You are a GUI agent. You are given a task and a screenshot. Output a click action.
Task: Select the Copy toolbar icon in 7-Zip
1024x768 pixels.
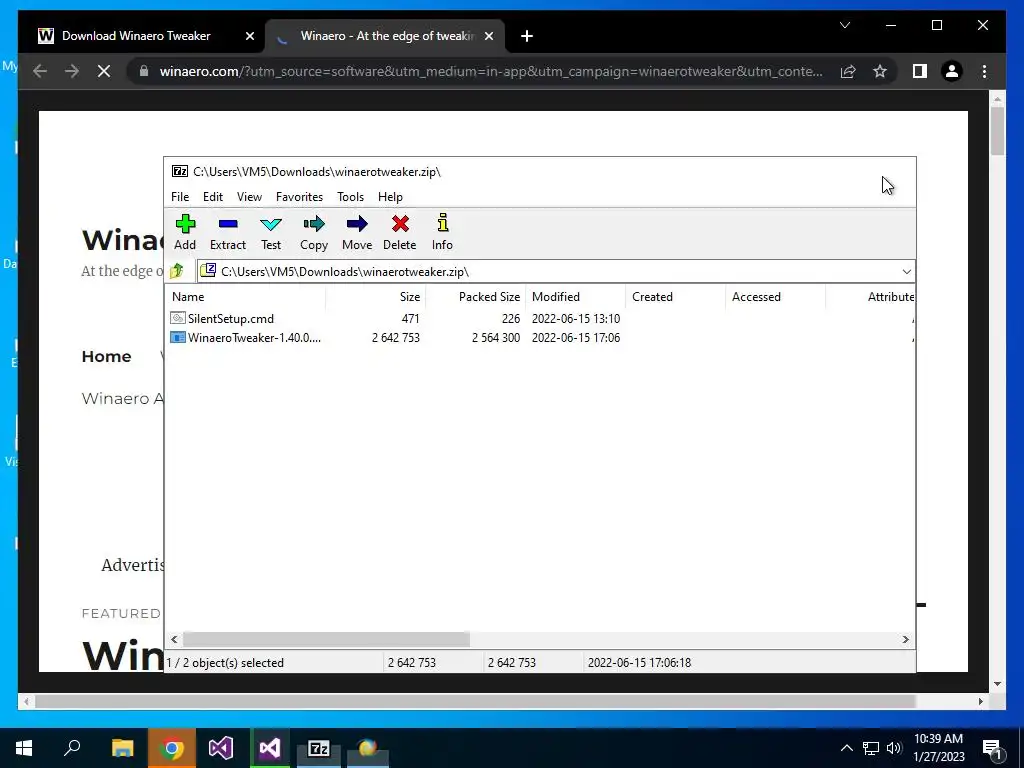click(x=313, y=232)
